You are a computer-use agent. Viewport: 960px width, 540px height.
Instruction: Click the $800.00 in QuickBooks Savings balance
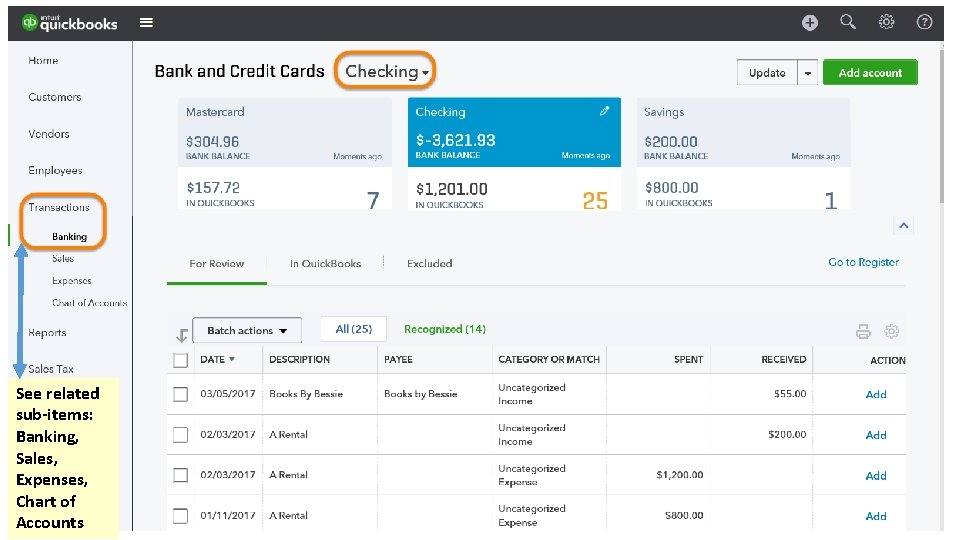coord(671,187)
